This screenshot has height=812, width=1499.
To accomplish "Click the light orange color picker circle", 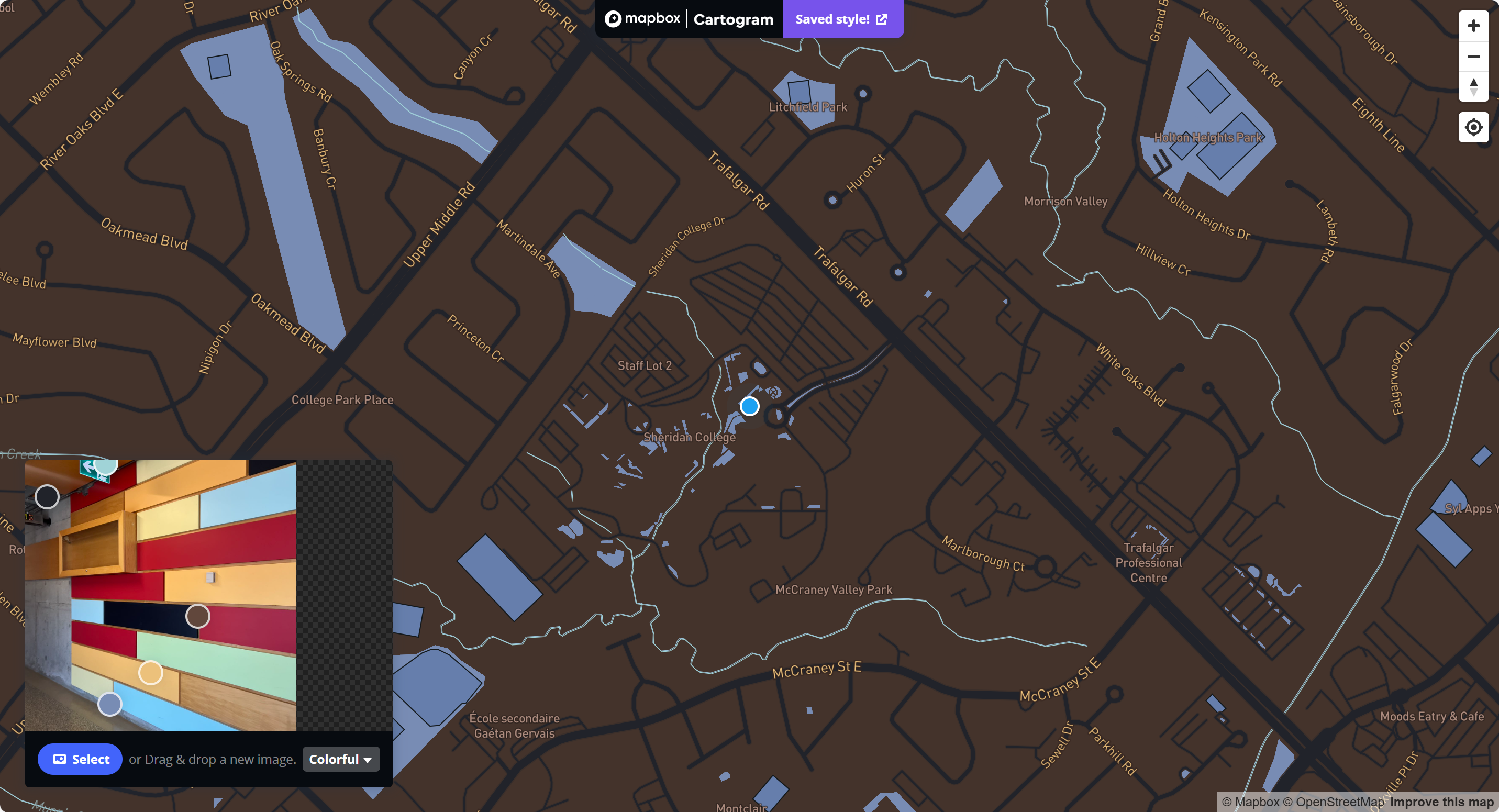I will (151, 672).
